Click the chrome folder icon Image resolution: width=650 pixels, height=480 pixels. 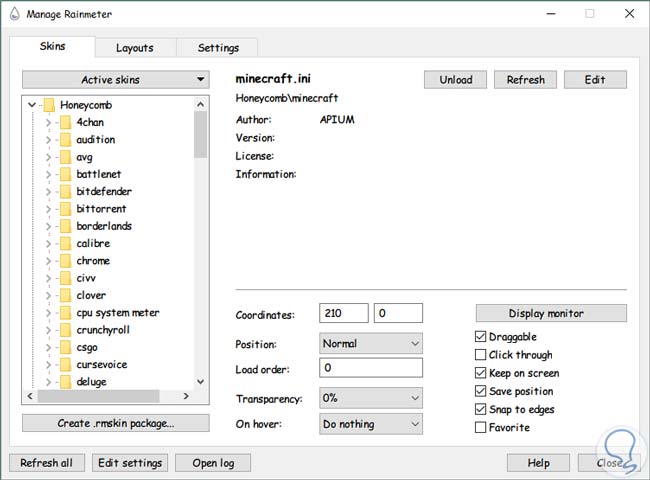tap(65, 261)
